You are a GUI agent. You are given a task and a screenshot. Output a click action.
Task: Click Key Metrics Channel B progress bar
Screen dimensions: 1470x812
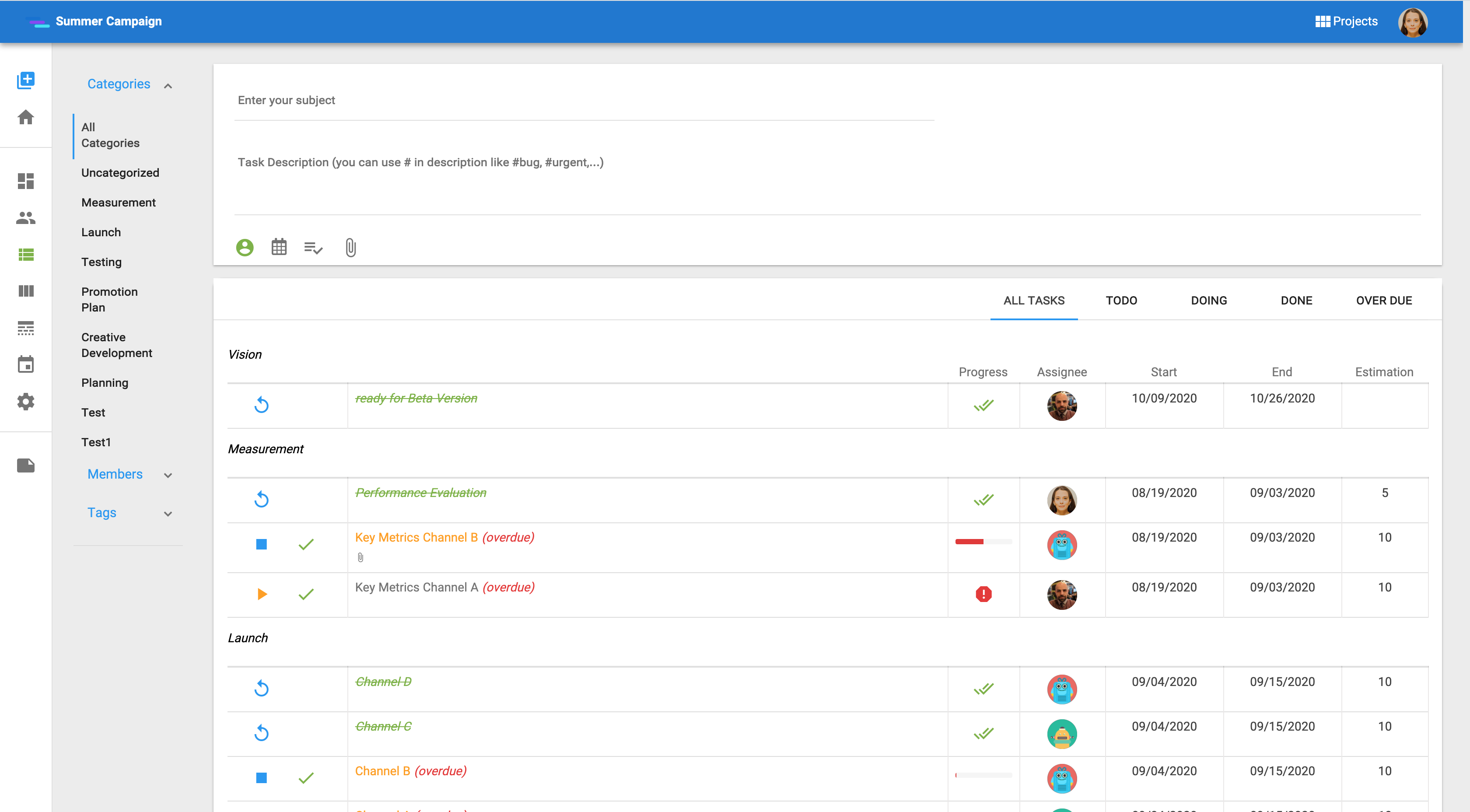point(983,542)
